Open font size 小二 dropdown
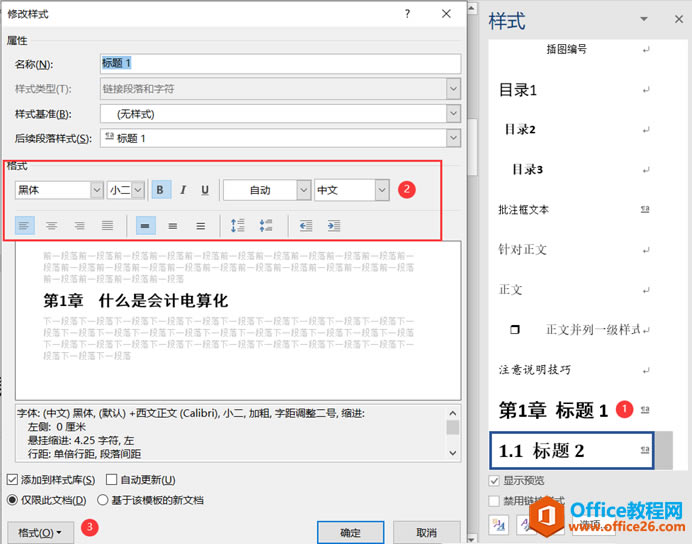Viewport: 692px width, 544px height. pyautogui.click(x=138, y=190)
